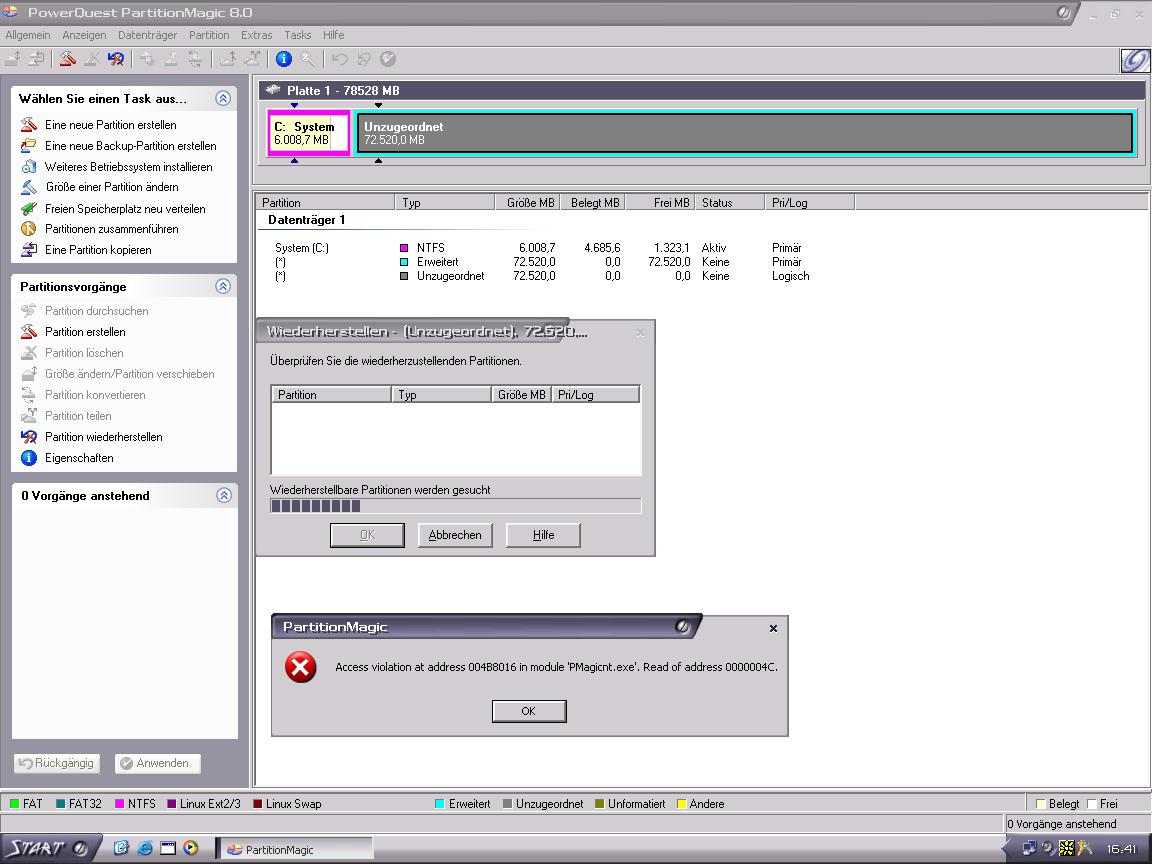Click the magenta NTFS legend swatch
The height and width of the screenshot is (864, 1152).
(120, 804)
